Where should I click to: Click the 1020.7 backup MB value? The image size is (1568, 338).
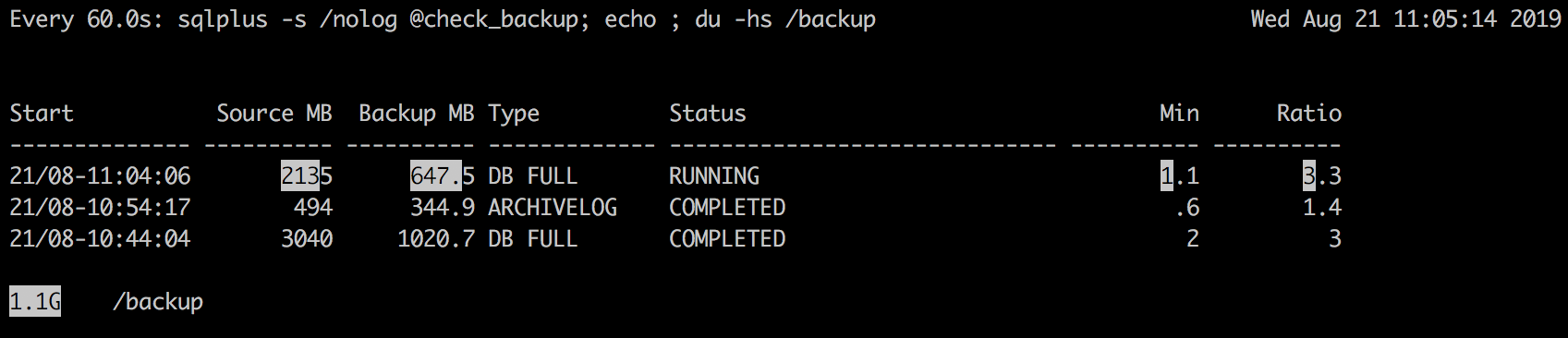click(x=436, y=238)
